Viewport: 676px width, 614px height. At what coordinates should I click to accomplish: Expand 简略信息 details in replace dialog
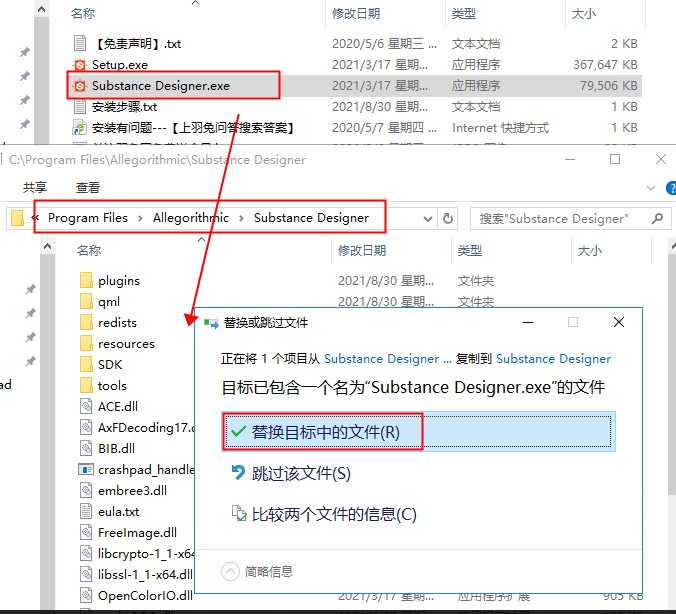click(231, 571)
